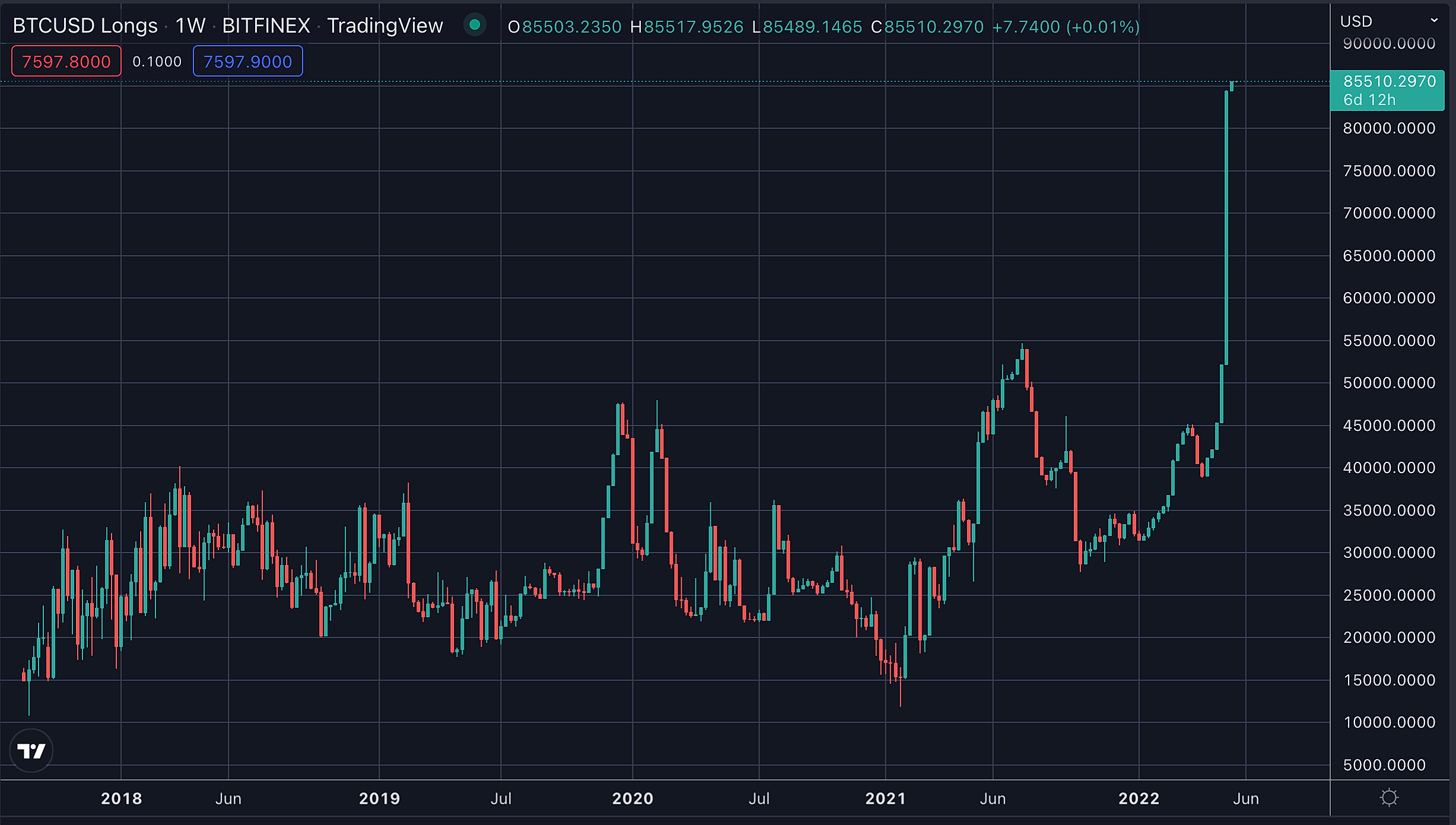This screenshot has height=825, width=1456.
Task: Click the 2018 time axis label
Action: [122, 798]
